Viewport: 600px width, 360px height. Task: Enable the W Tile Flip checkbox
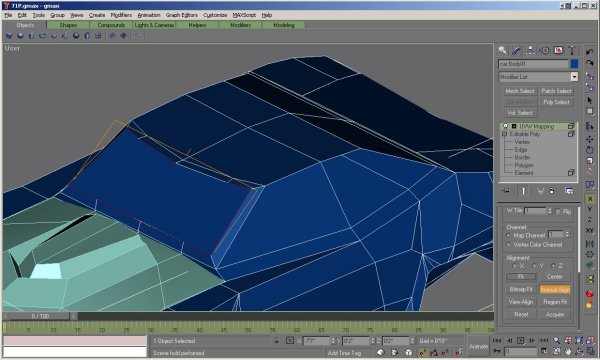[x=558, y=211]
